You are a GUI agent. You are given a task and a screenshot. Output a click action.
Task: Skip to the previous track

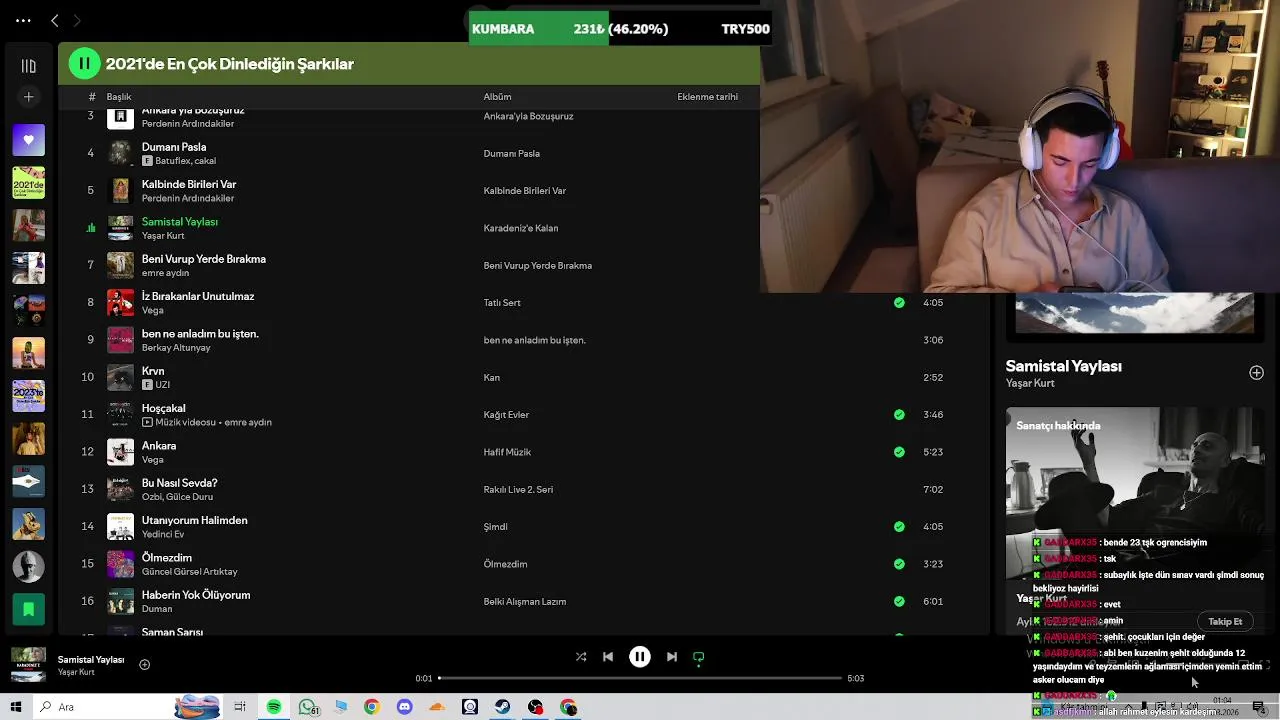(x=608, y=657)
